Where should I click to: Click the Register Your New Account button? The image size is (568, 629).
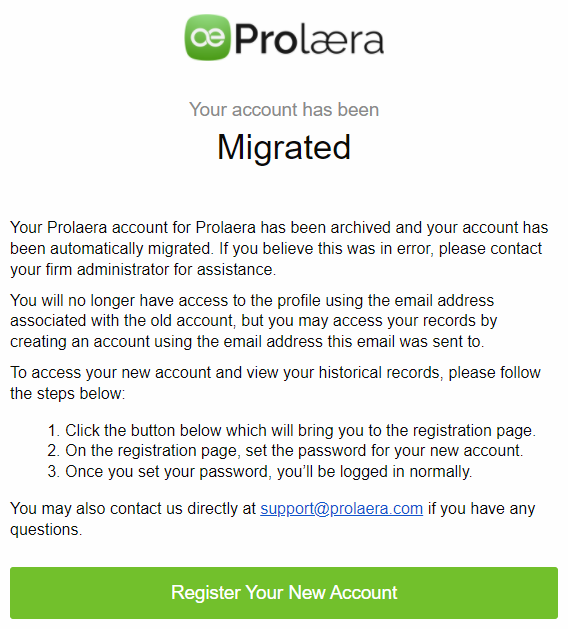[284, 592]
